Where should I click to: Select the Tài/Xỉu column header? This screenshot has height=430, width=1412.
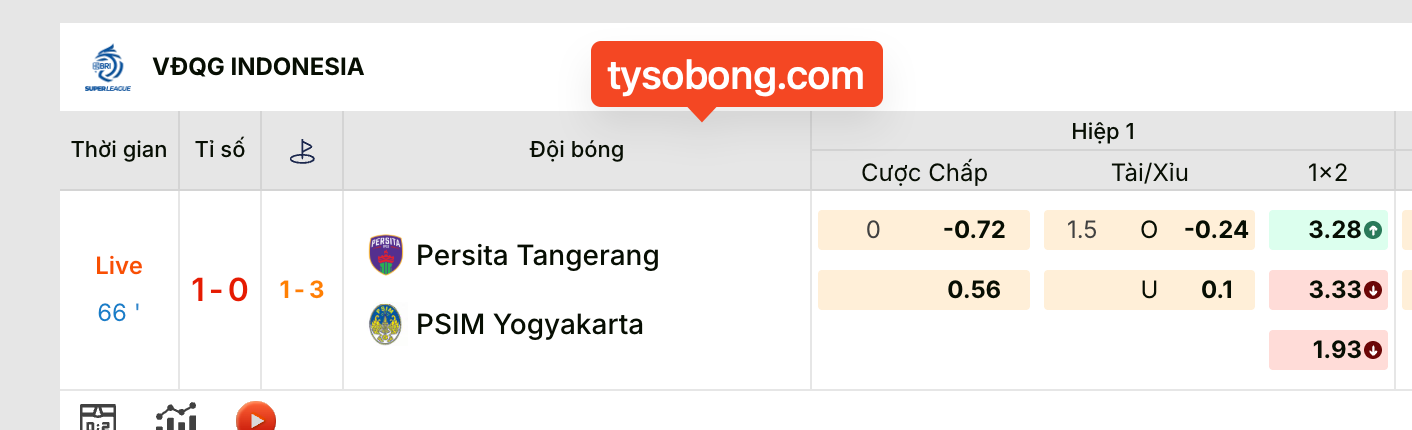click(x=1149, y=173)
